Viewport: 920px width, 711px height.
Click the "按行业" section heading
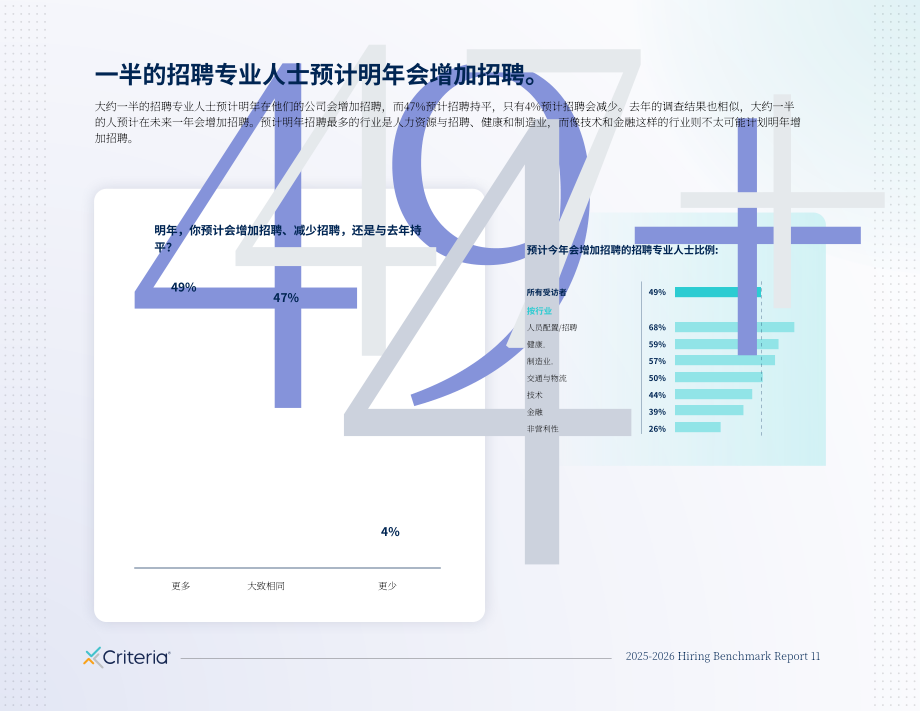[539, 310]
